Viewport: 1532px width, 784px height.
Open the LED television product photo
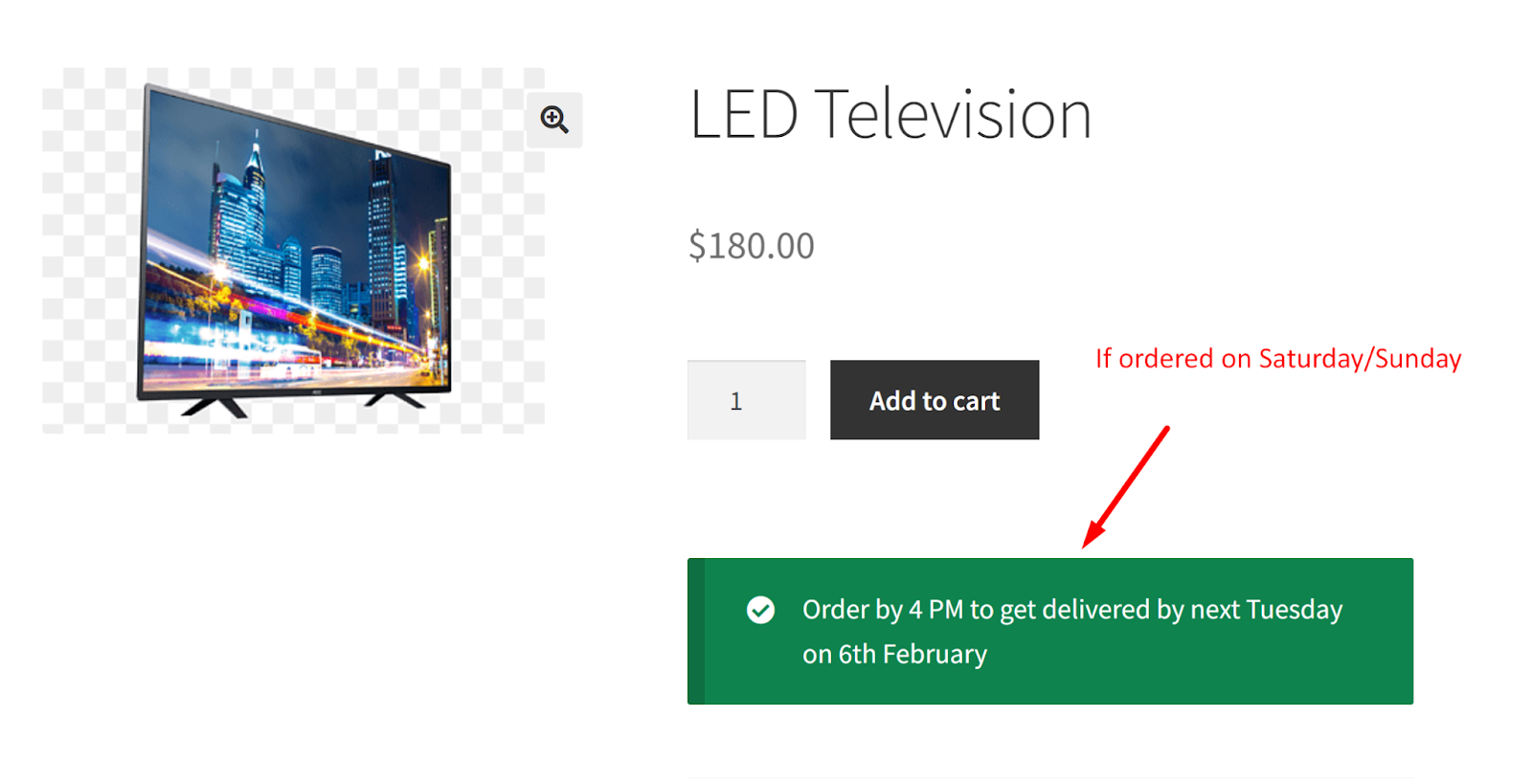(295, 251)
